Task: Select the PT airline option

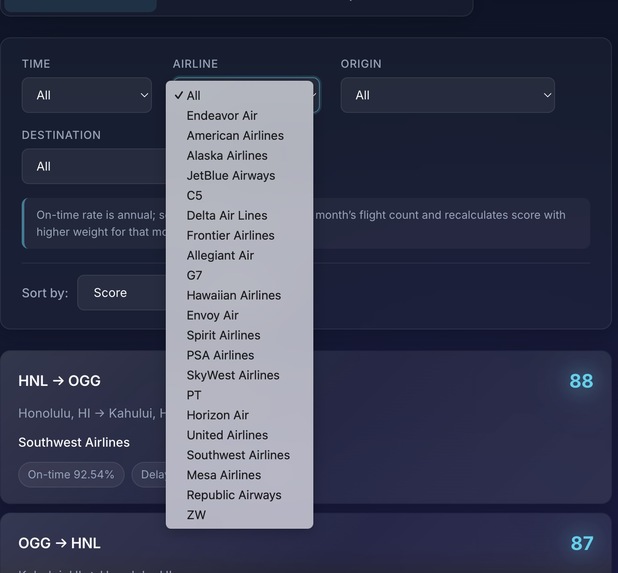Action: (x=239, y=395)
